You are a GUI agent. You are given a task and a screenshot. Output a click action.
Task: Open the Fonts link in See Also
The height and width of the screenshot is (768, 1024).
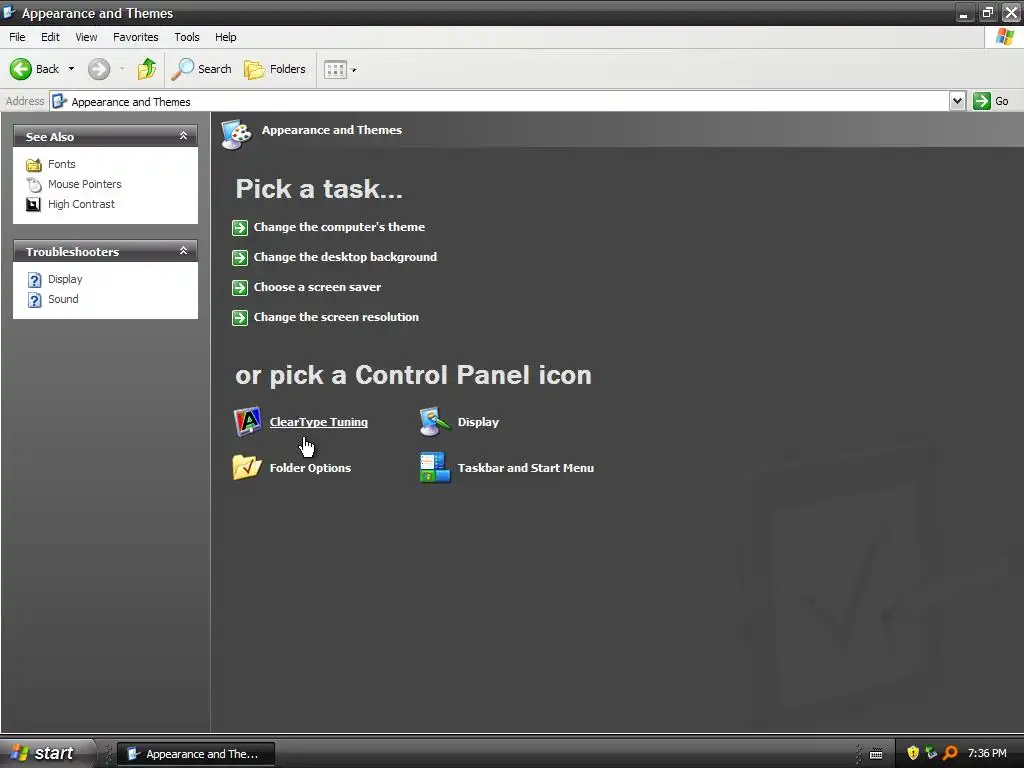click(x=61, y=164)
